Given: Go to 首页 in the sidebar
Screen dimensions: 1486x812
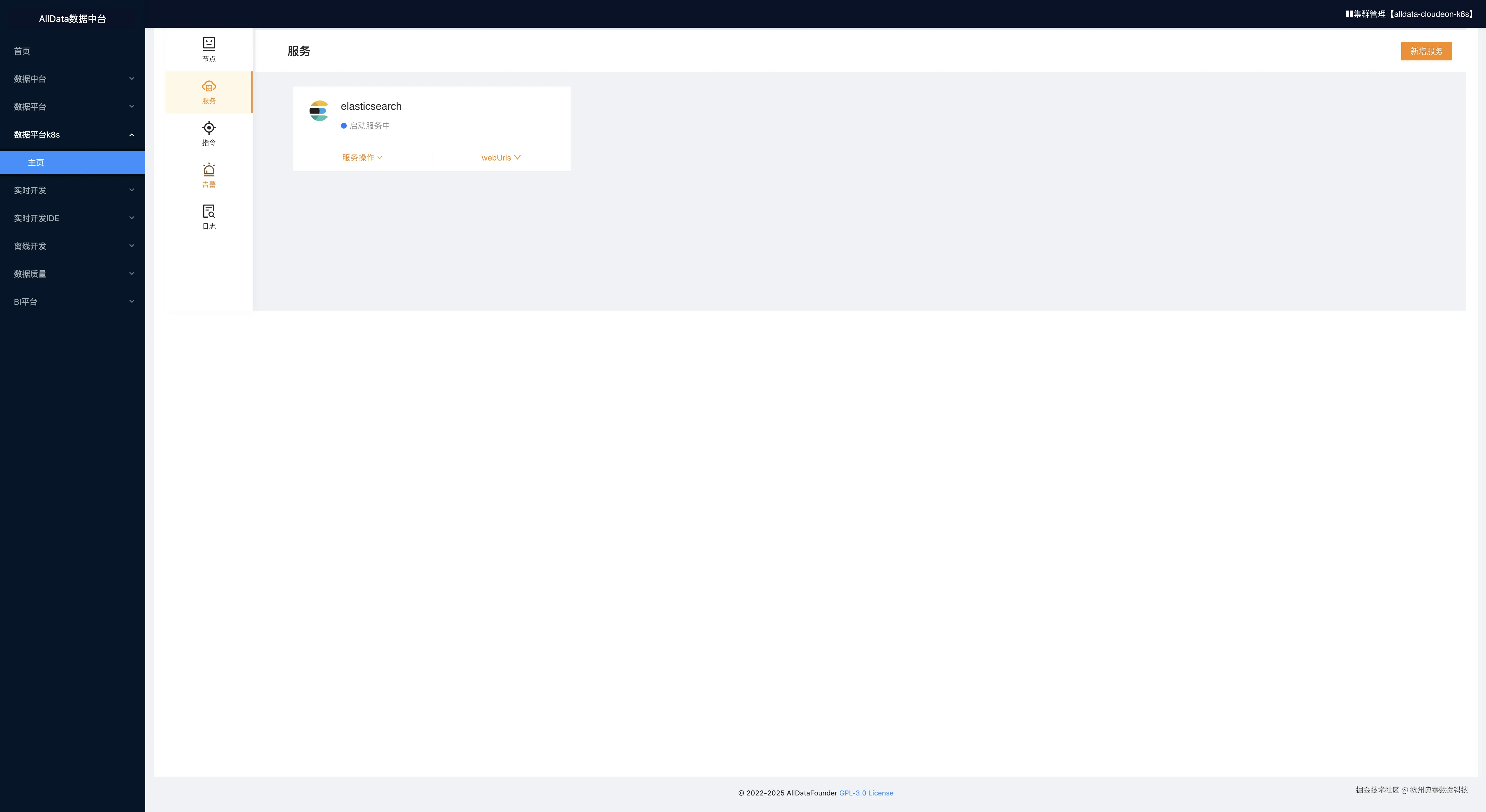Looking at the screenshot, I should [x=22, y=51].
